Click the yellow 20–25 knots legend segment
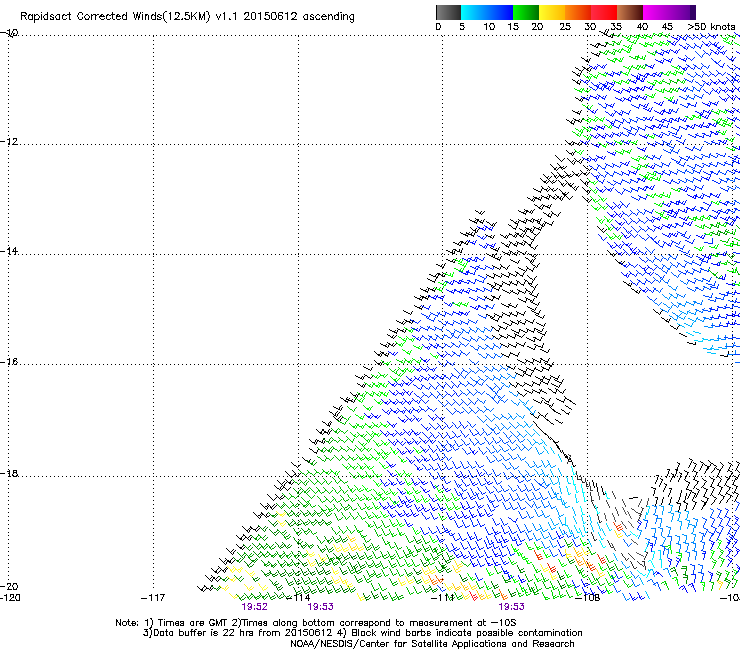The height and width of the screenshot is (650, 740). coord(552,12)
